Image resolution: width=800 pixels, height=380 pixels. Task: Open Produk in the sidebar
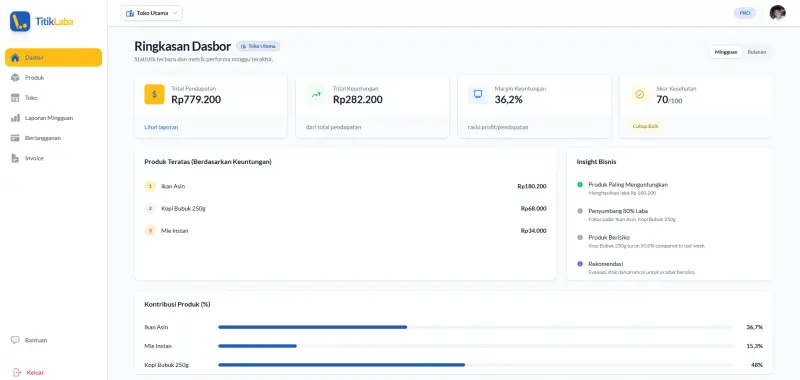coord(54,78)
